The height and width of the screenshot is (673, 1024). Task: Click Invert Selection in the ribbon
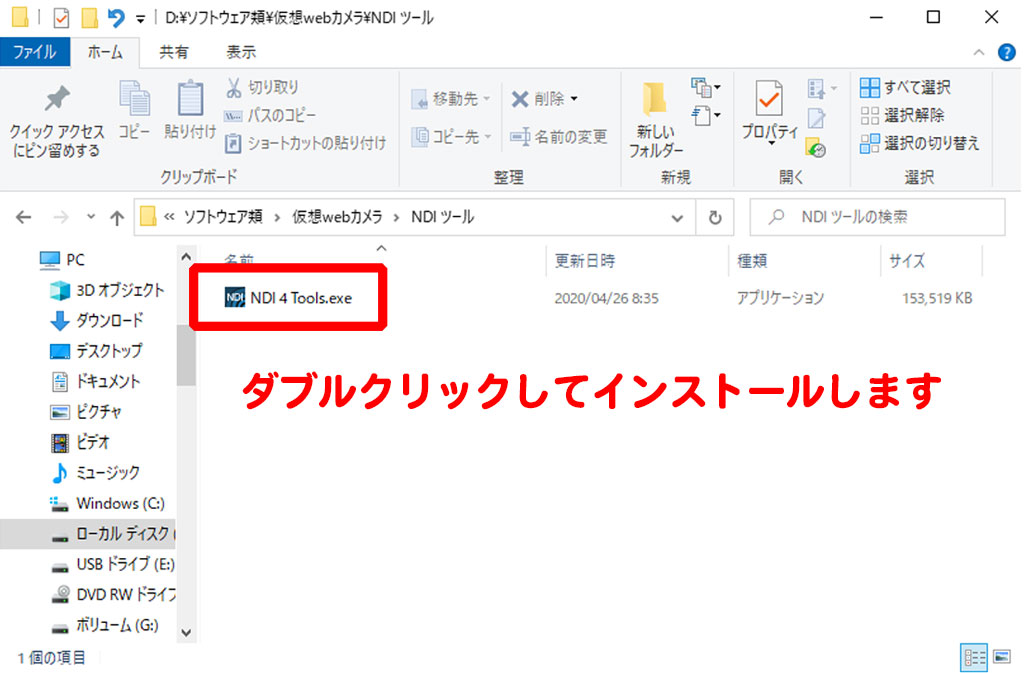(919, 143)
